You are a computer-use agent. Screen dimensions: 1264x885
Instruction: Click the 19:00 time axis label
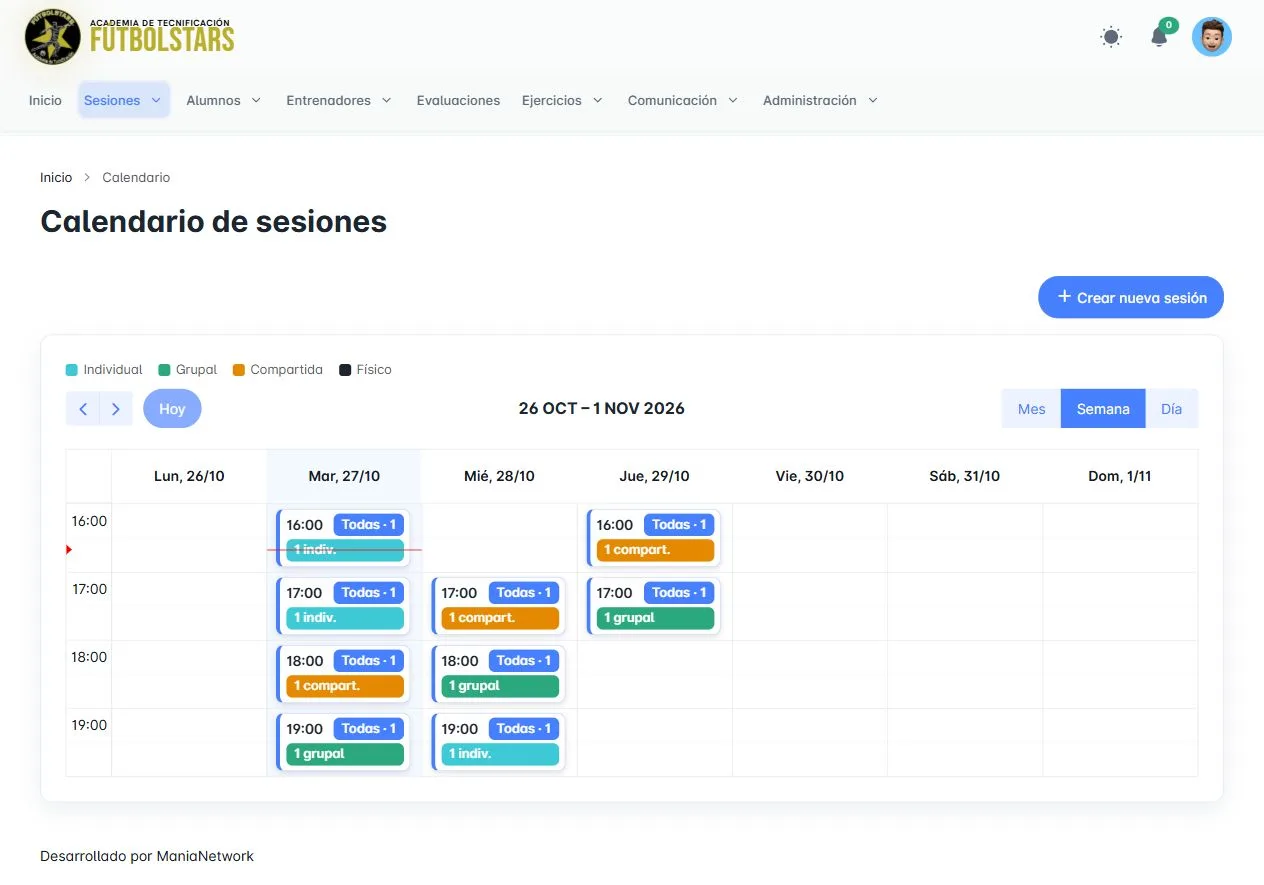pyautogui.click(x=89, y=725)
